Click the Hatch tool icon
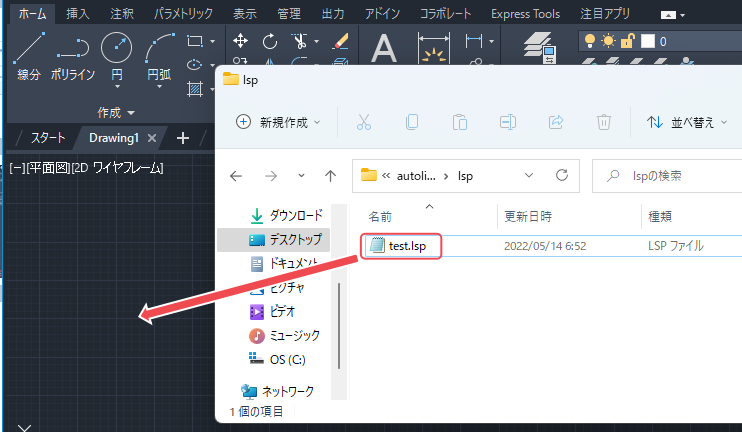This screenshot has height=432, width=742. (x=195, y=65)
